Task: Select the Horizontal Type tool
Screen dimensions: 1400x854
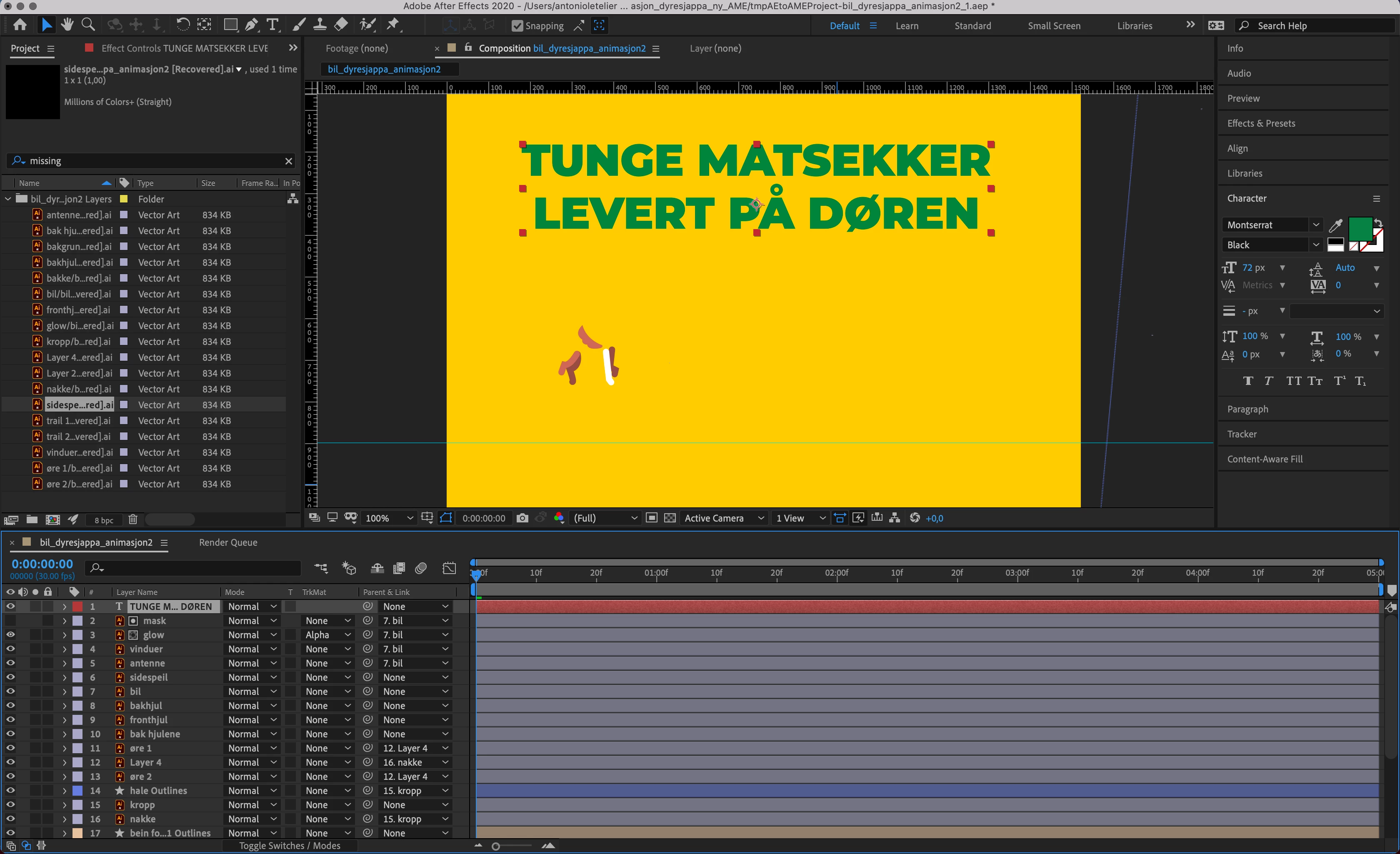Action: (273, 25)
